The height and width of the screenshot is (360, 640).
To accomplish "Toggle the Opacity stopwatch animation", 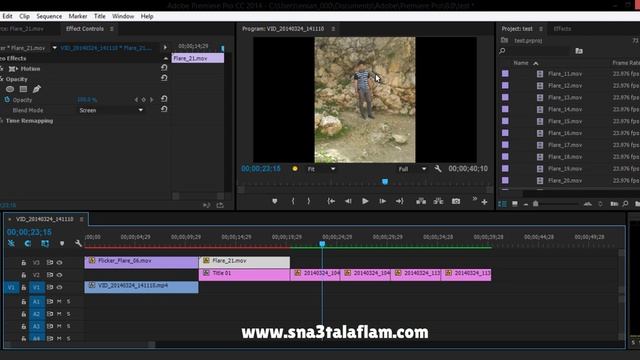I will pyautogui.click(x=7, y=100).
